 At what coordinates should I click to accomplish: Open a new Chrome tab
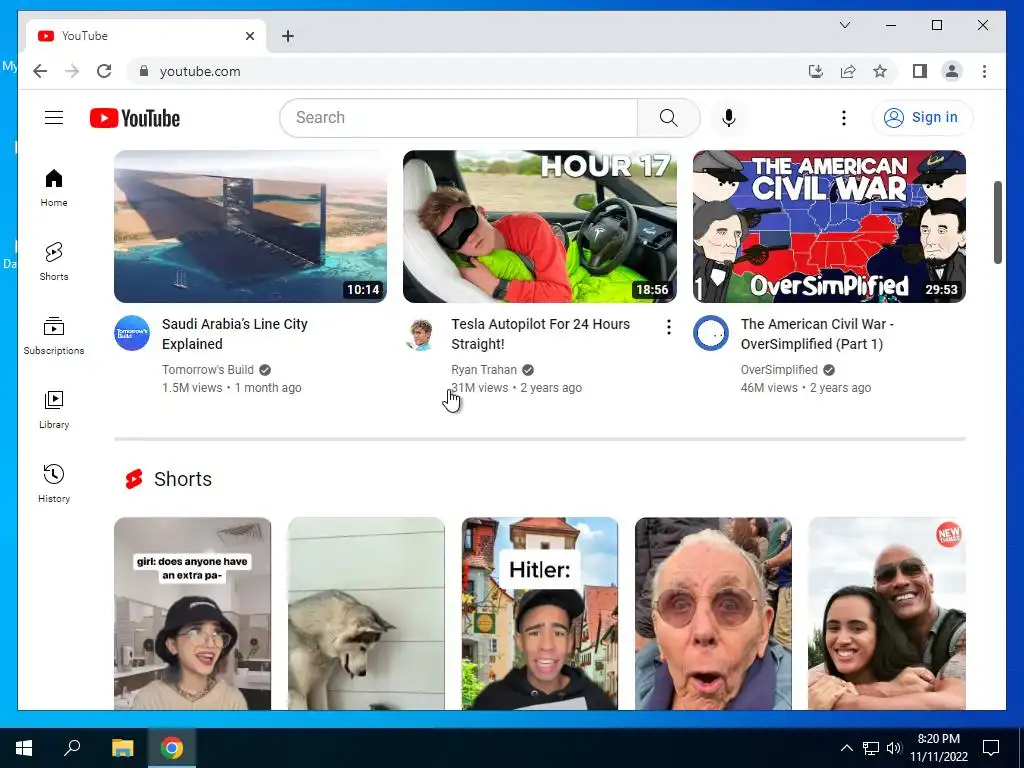[287, 36]
